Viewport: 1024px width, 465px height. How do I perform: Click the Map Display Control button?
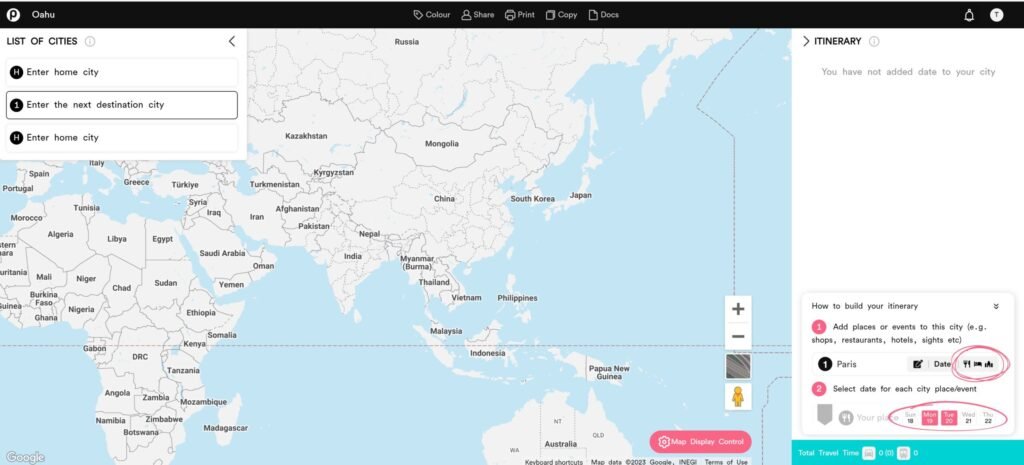[x=700, y=442]
